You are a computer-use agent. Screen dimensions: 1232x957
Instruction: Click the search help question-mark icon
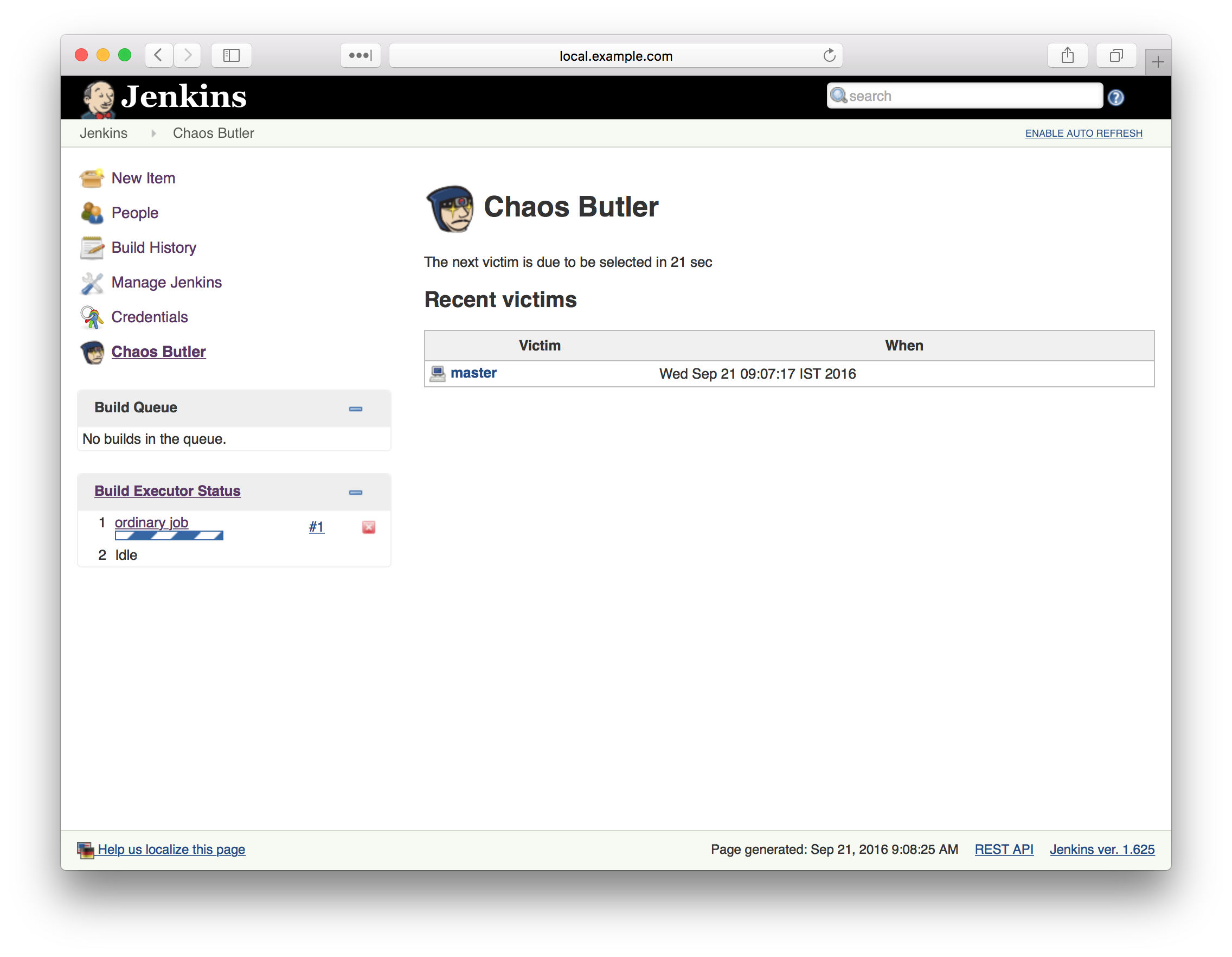(x=1115, y=98)
